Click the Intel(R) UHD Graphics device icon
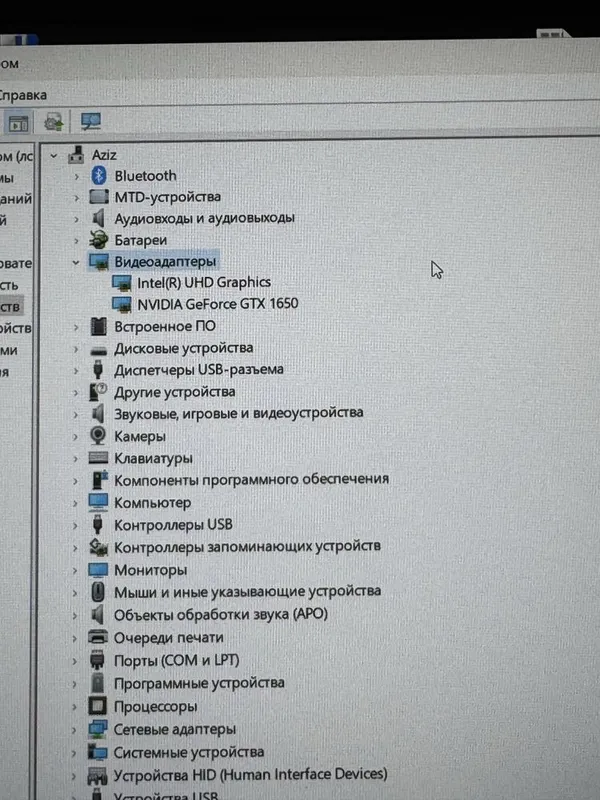Viewport: 600px width, 800px height. (x=121, y=283)
